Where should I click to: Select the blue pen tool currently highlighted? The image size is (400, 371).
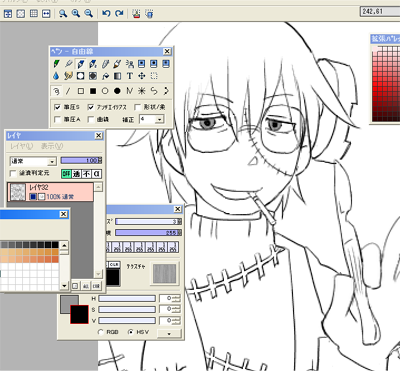(80, 64)
